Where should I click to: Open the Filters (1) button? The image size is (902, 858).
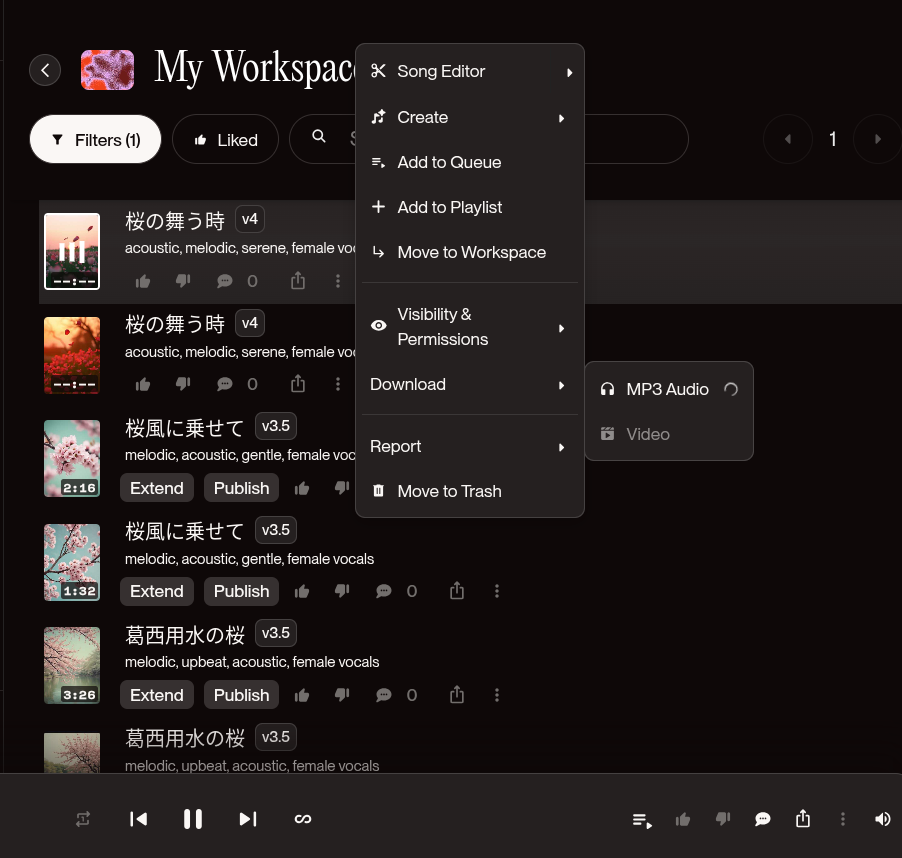click(95, 140)
